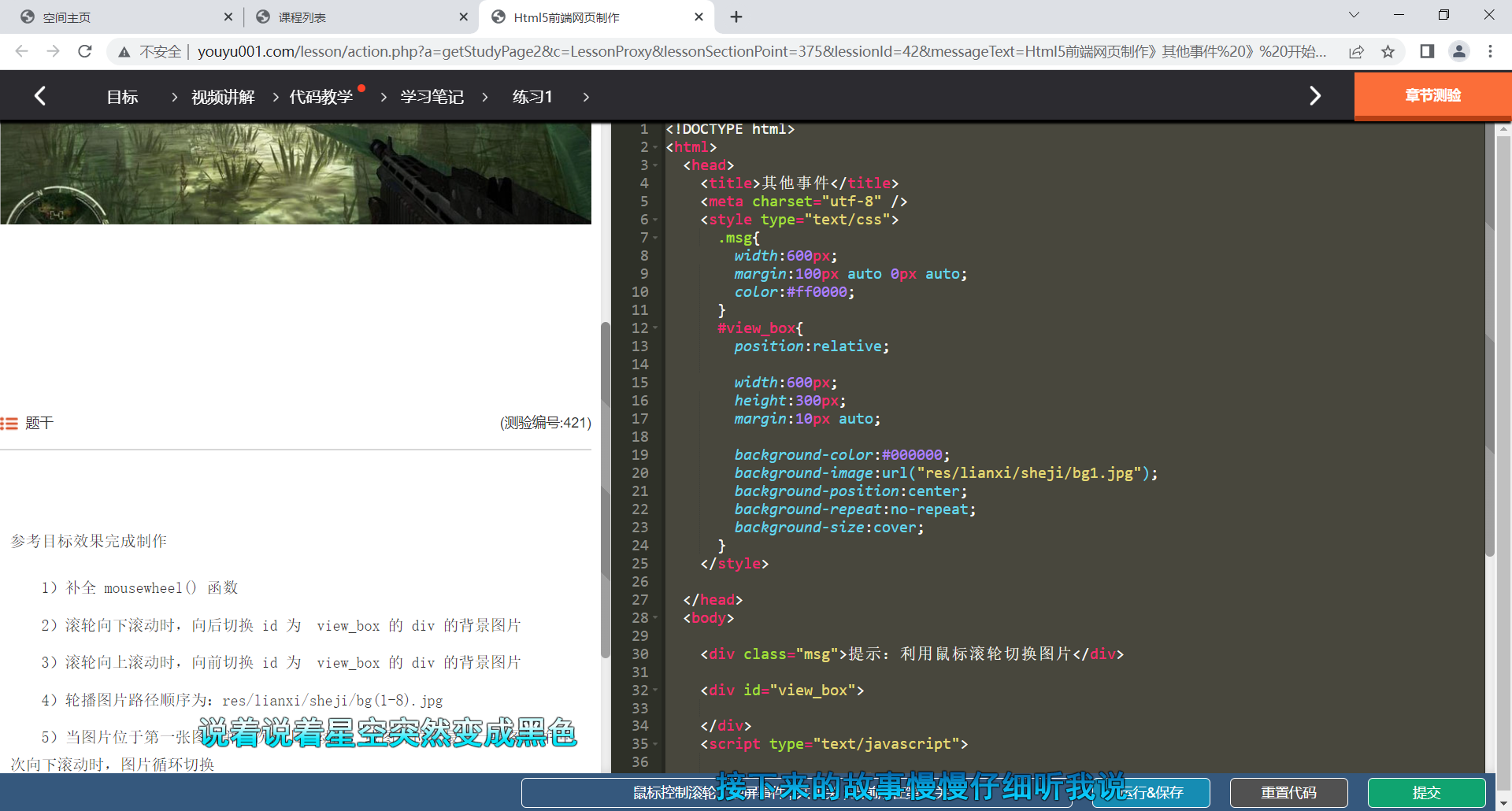The height and width of the screenshot is (811, 1512).
Task: Click the 重置代码 reset button
Action: click(x=1289, y=793)
